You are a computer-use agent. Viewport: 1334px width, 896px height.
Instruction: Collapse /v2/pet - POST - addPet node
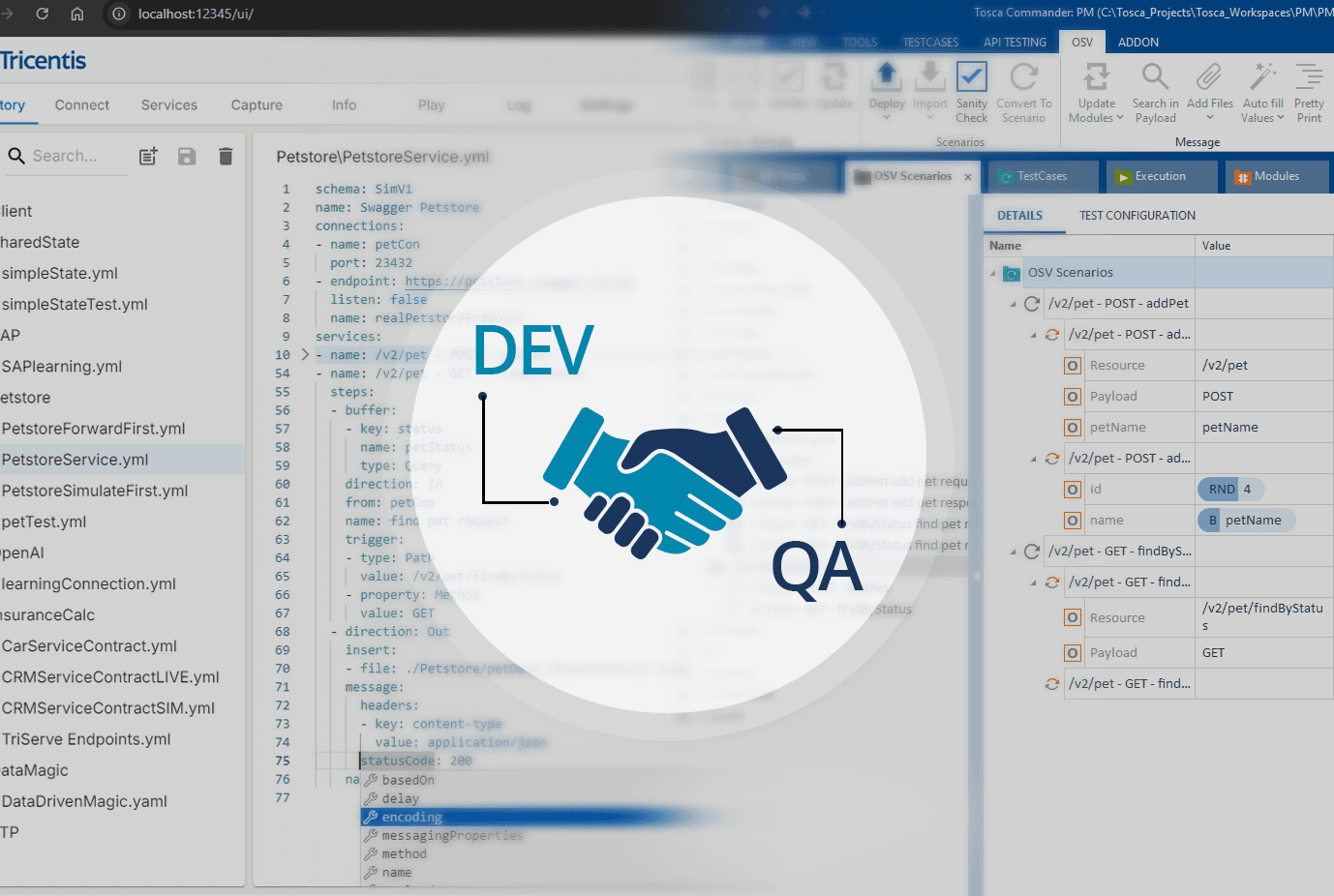(1013, 304)
